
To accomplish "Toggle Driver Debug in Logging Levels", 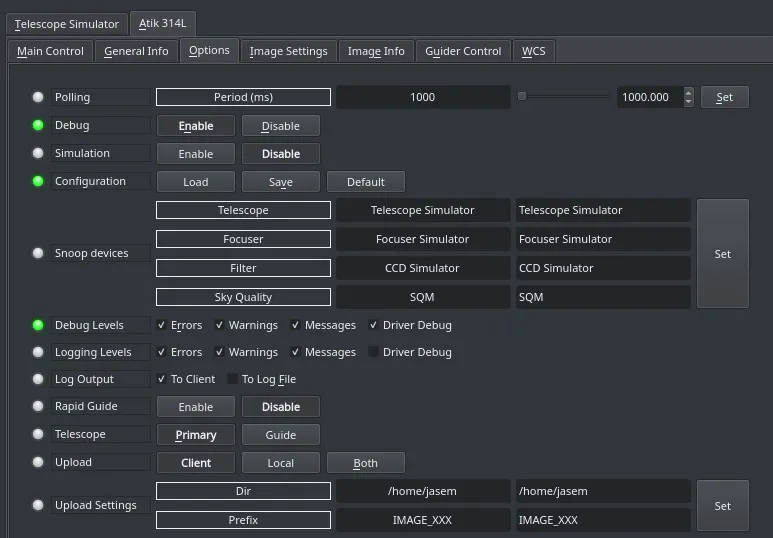I will [373, 352].
